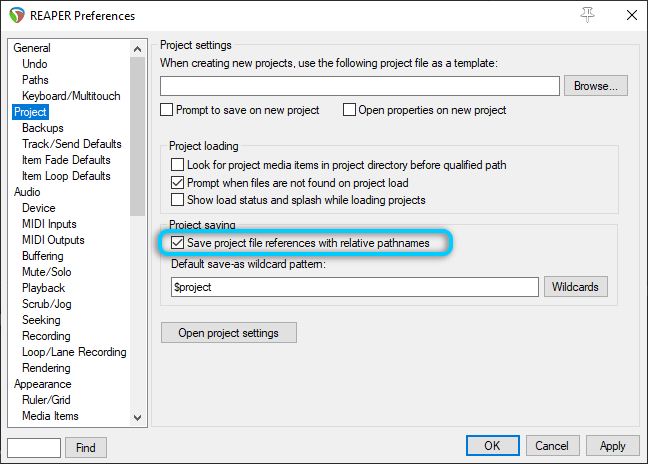Viewport: 648px width, 464px height.
Task: Click the project template path field
Action: pyautogui.click(x=359, y=86)
